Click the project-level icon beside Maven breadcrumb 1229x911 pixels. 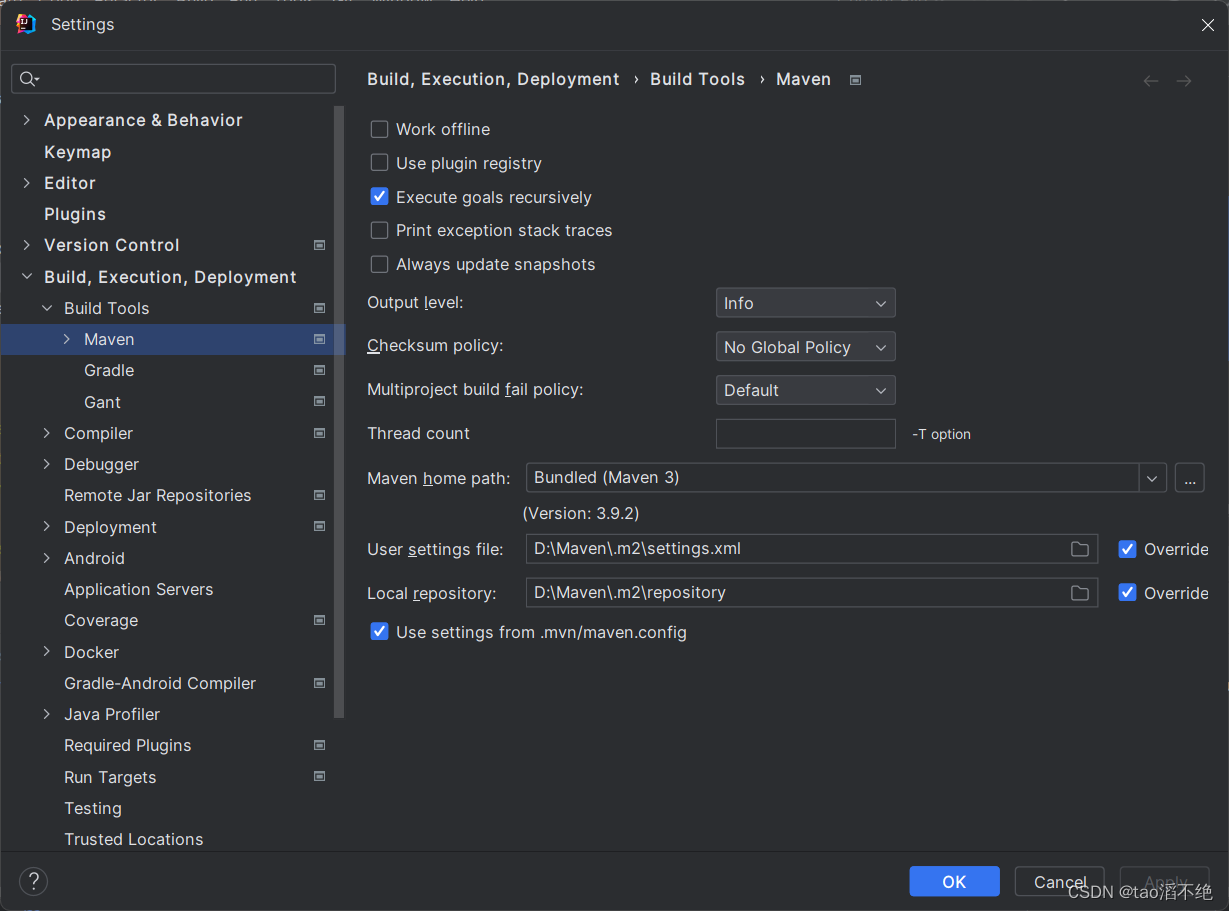click(x=855, y=80)
